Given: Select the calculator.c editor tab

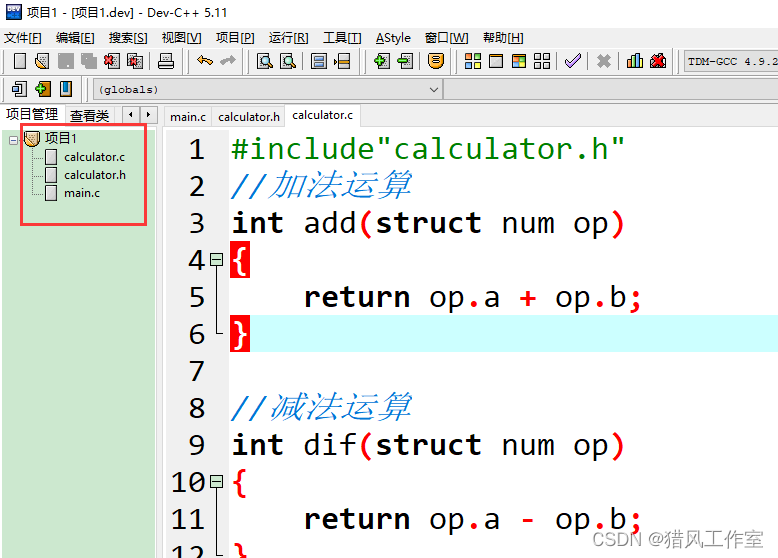Looking at the screenshot, I should [x=323, y=115].
